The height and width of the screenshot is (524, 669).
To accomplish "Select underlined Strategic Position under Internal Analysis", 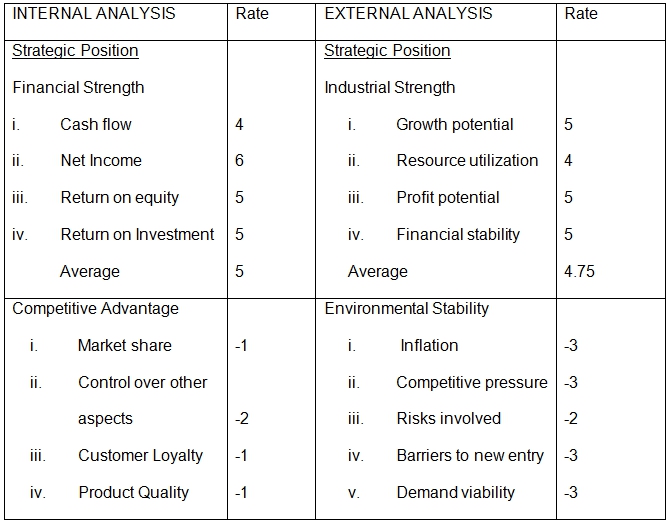I will (75, 51).
